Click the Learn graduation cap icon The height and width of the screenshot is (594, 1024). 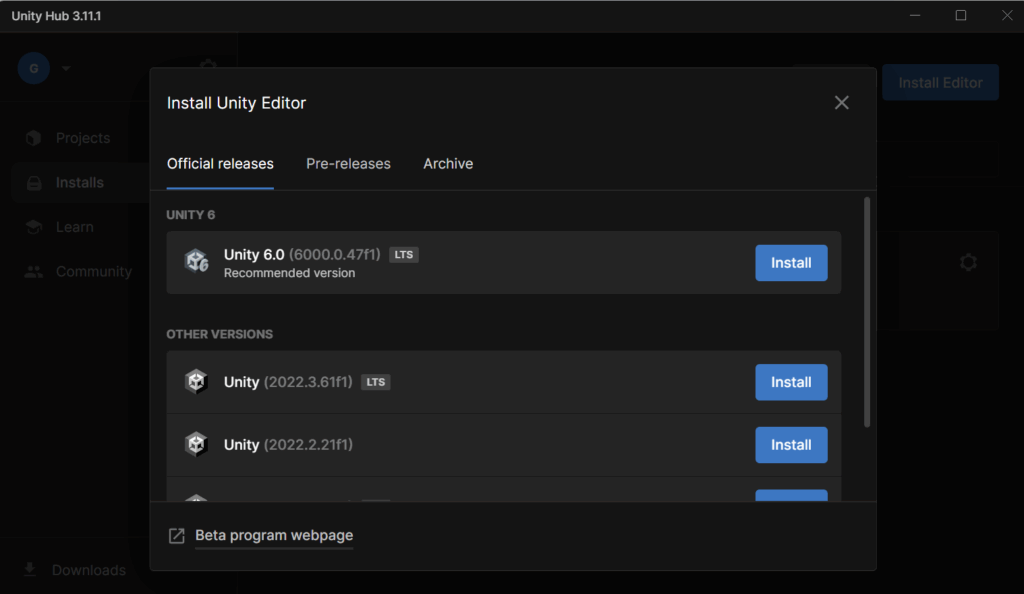33,227
